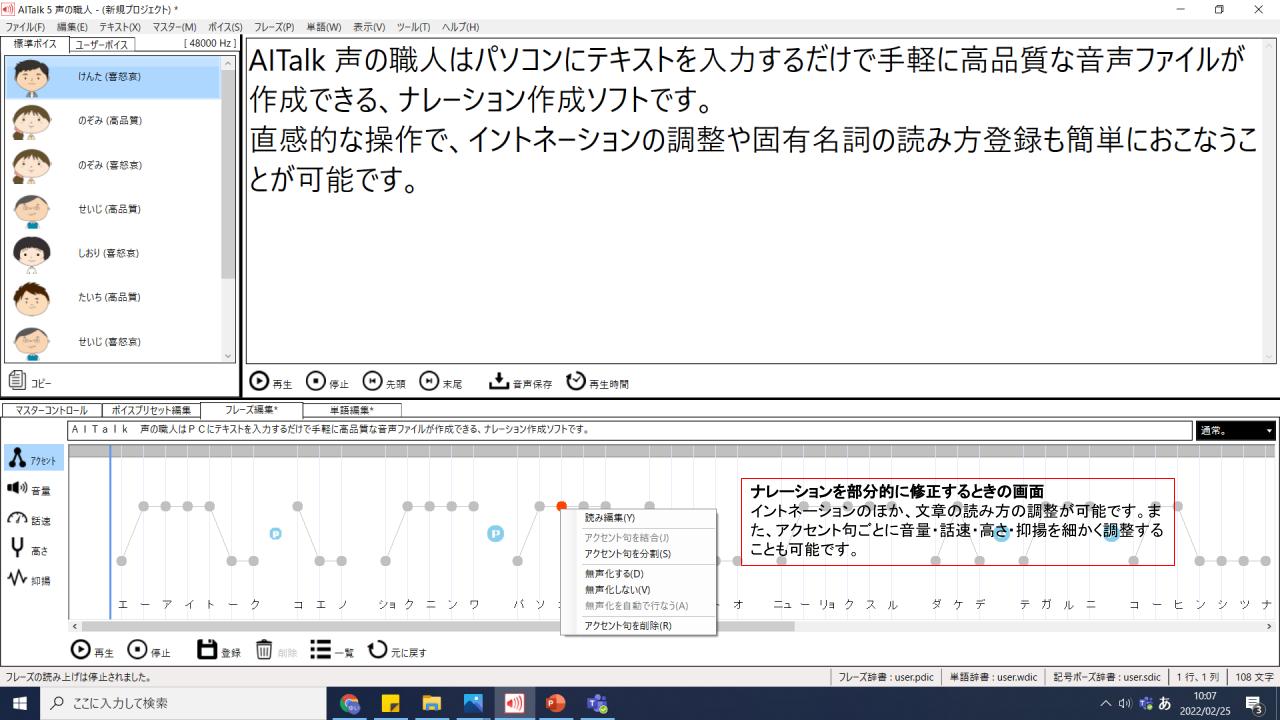Click the red accent point on the pitch curve

(x=560, y=506)
